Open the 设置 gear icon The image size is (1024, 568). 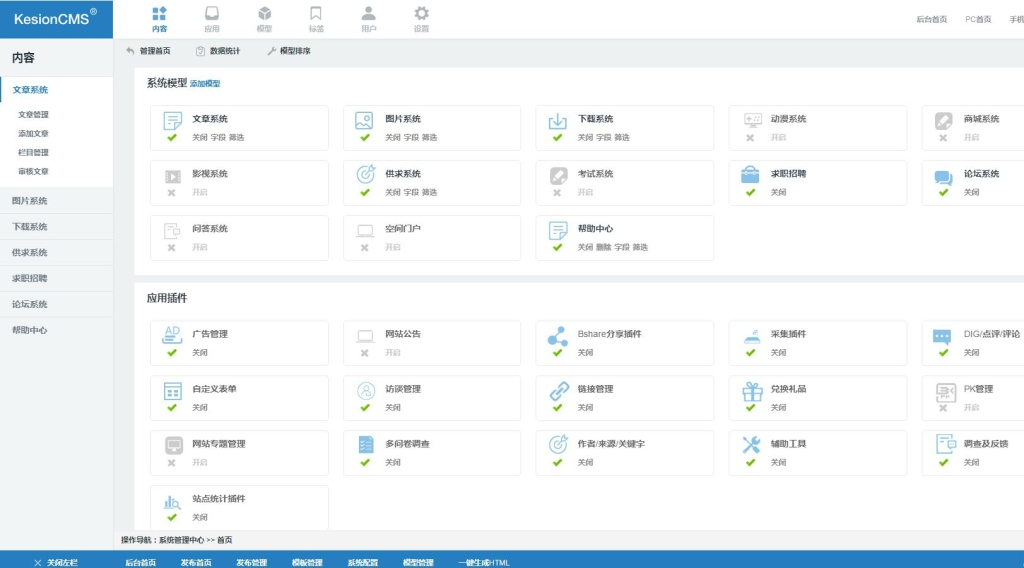click(x=421, y=14)
